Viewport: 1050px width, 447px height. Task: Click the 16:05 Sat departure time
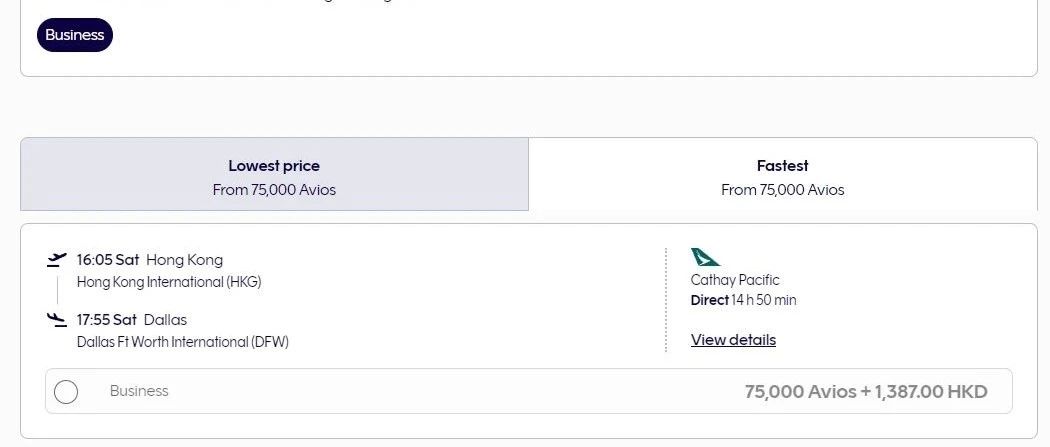[x=108, y=260]
